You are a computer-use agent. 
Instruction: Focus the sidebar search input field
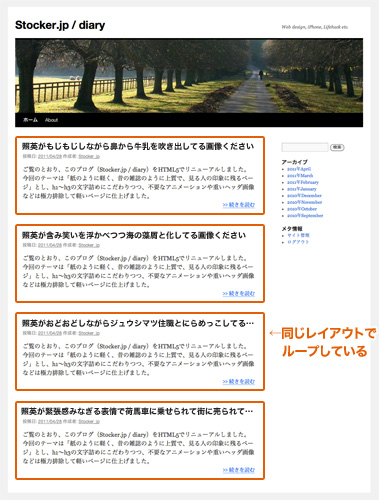(x=305, y=147)
